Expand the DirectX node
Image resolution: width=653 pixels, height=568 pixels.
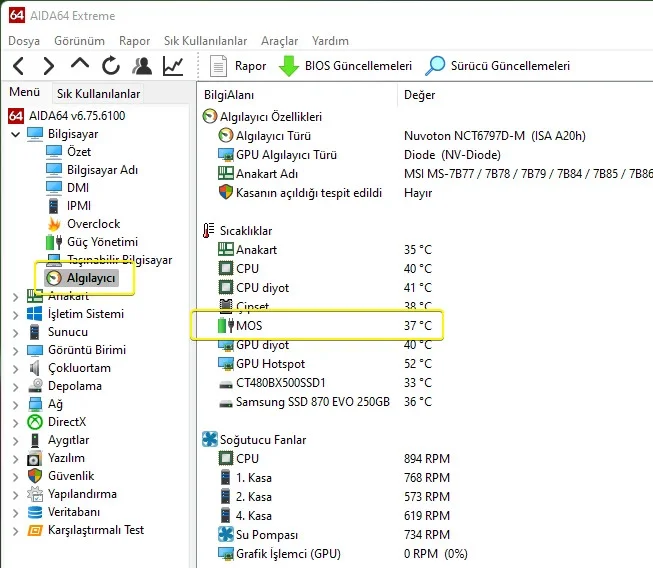point(15,423)
